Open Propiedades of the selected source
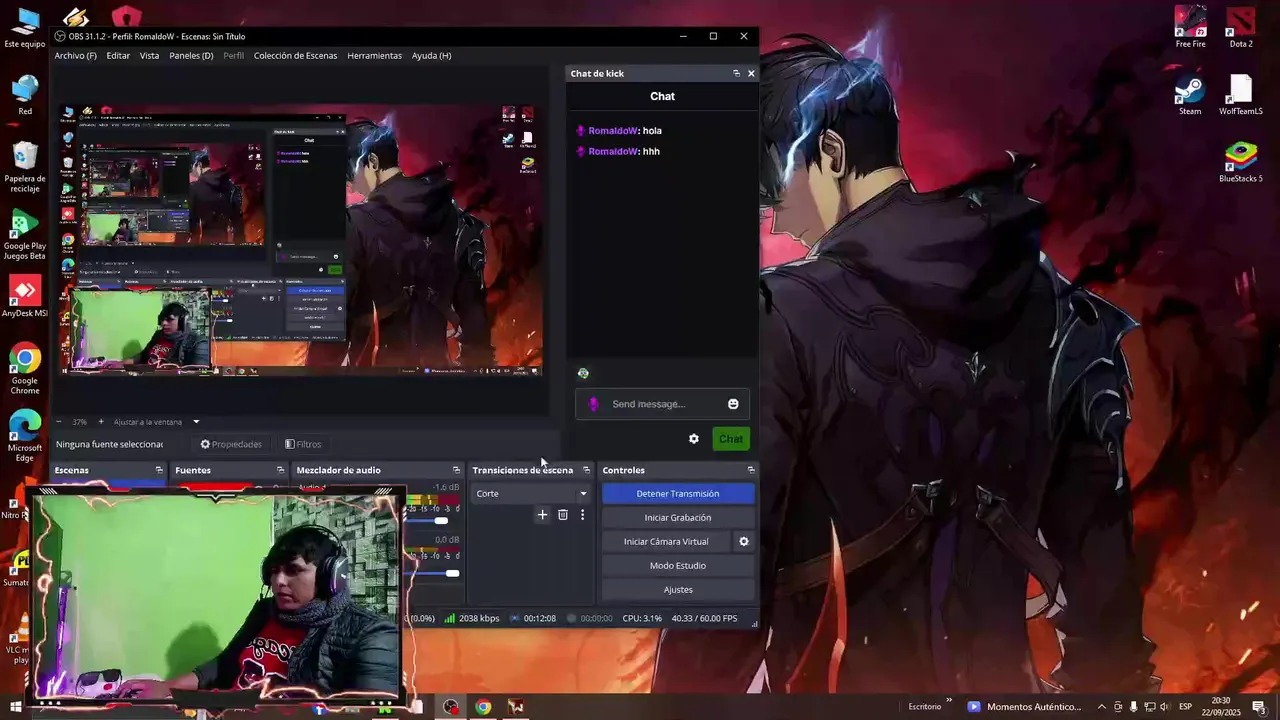This screenshot has width=1280, height=720. (x=231, y=444)
